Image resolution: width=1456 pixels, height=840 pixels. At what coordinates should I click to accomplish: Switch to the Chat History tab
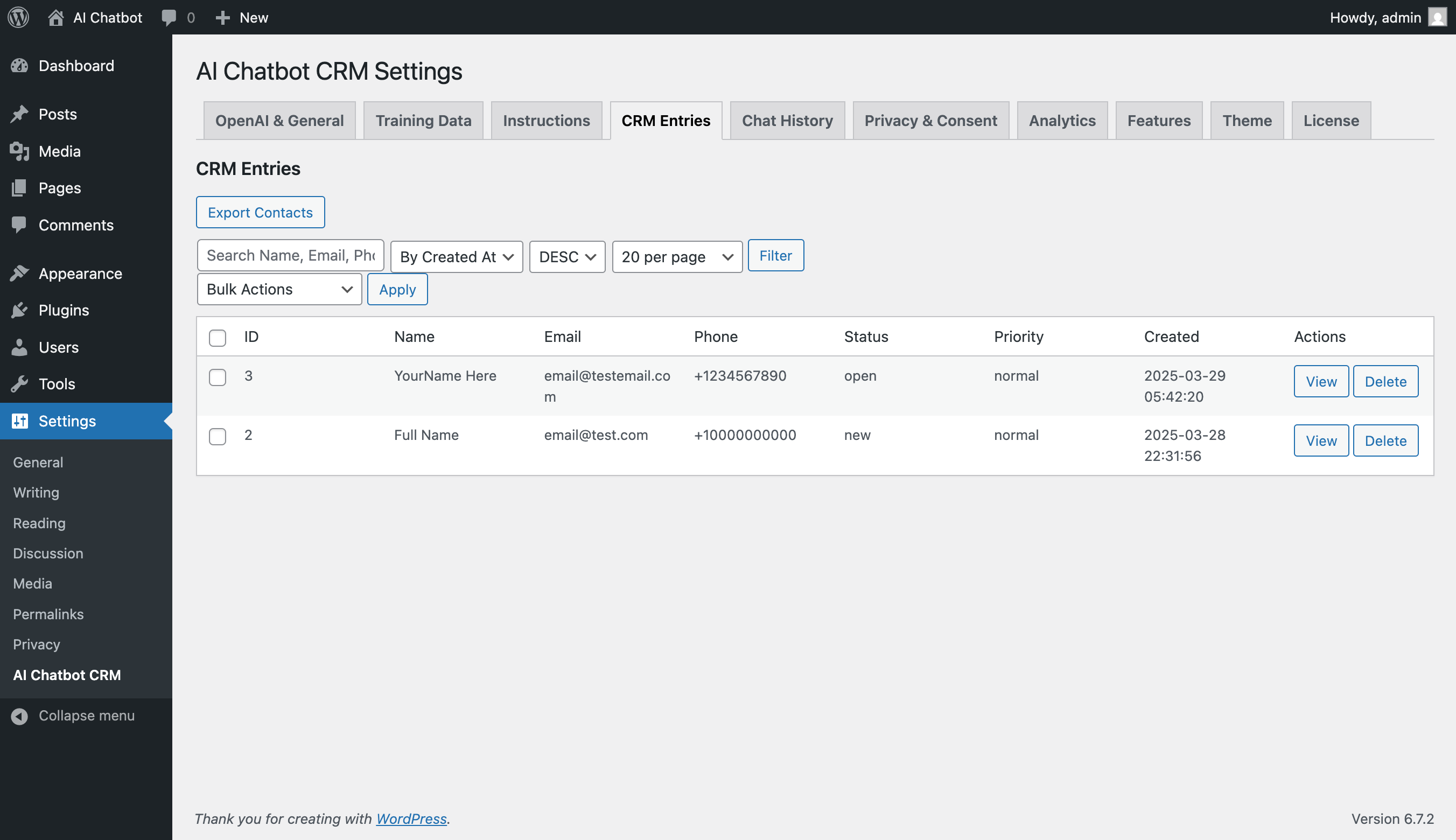[x=787, y=121]
